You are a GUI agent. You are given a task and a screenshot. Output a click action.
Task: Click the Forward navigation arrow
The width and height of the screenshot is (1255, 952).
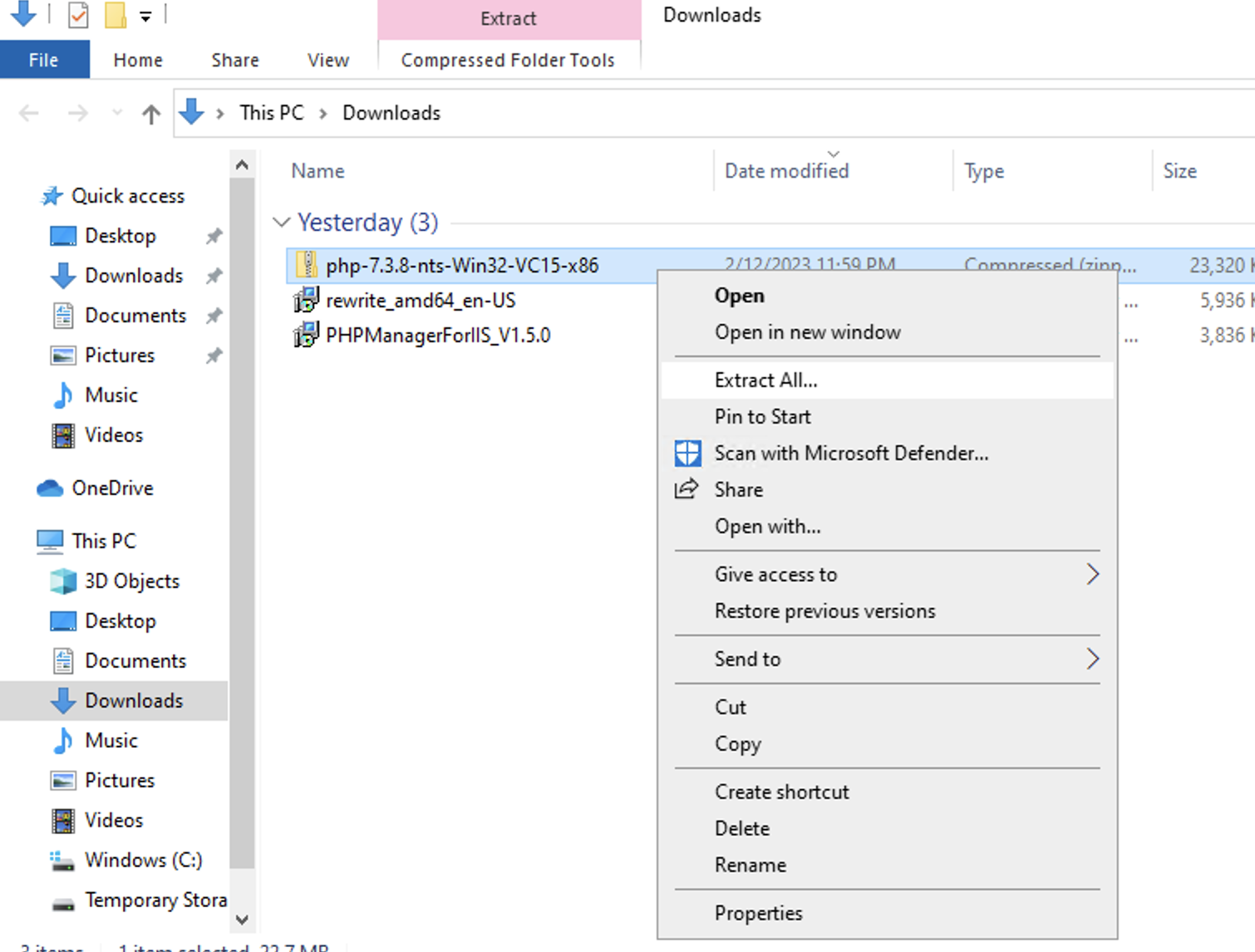78,113
